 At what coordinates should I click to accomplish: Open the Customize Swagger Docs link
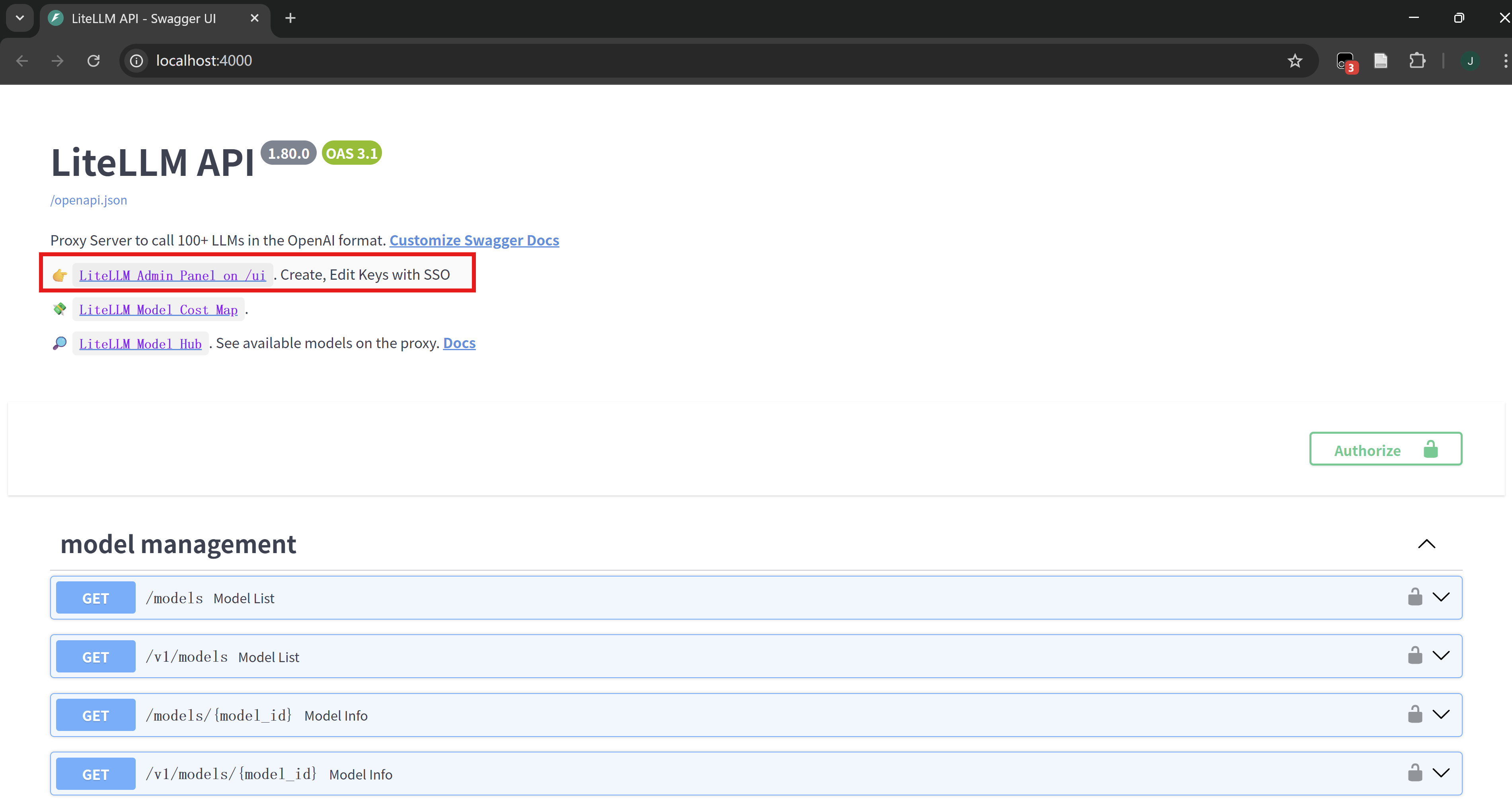pos(473,241)
